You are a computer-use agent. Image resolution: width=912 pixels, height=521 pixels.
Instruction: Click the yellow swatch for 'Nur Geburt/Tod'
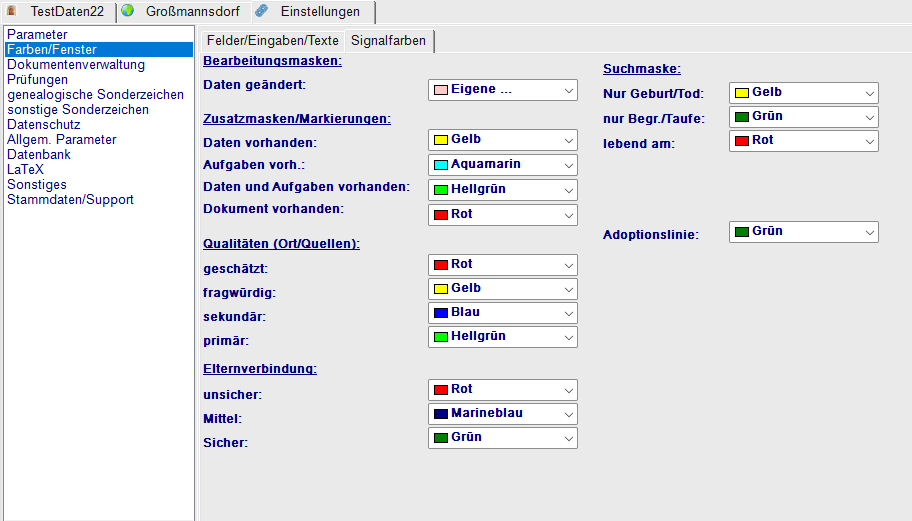[x=741, y=93]
